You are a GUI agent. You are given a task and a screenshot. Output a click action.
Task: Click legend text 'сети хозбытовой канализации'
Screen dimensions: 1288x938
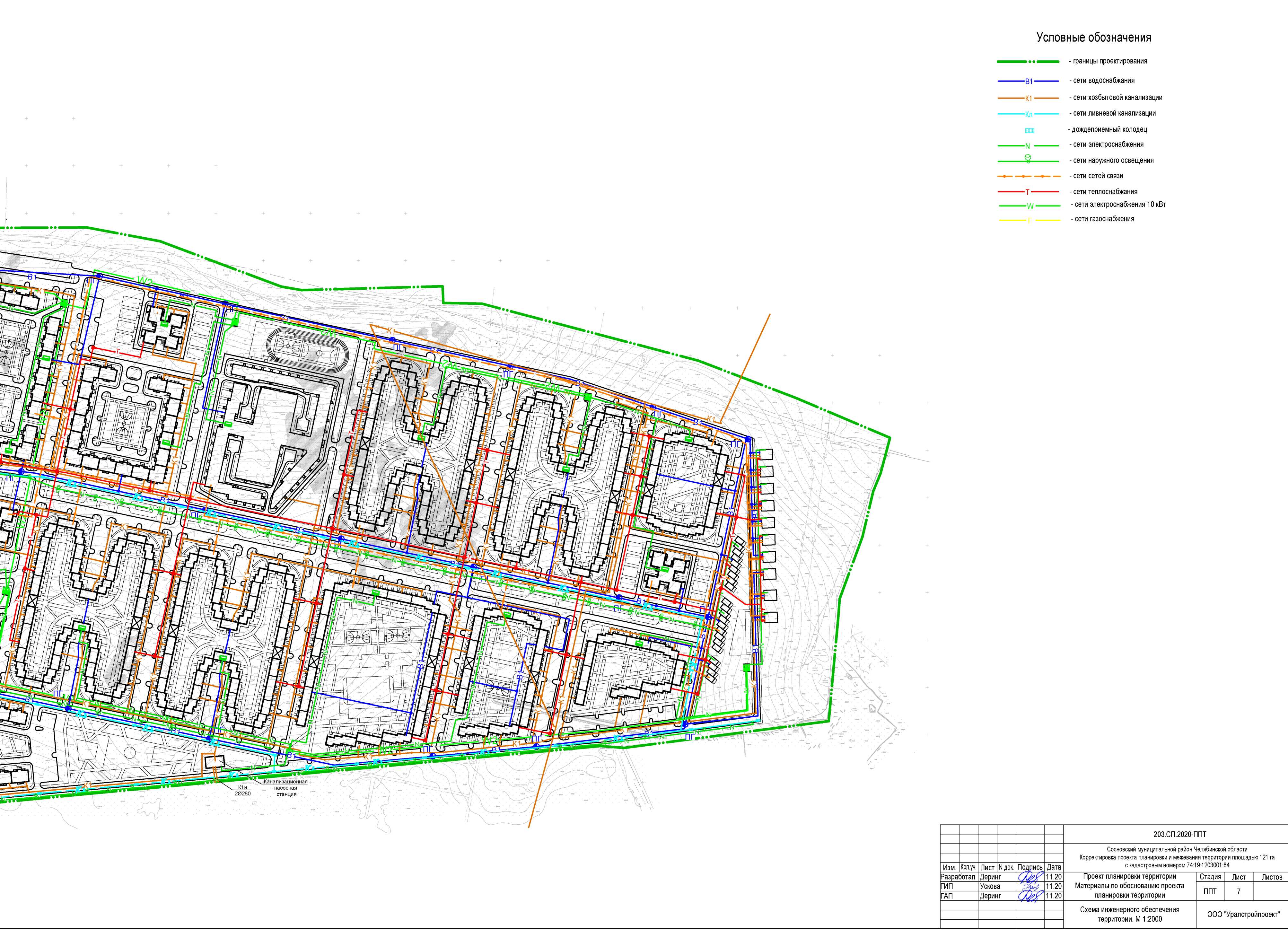(x=1117, y=97)
